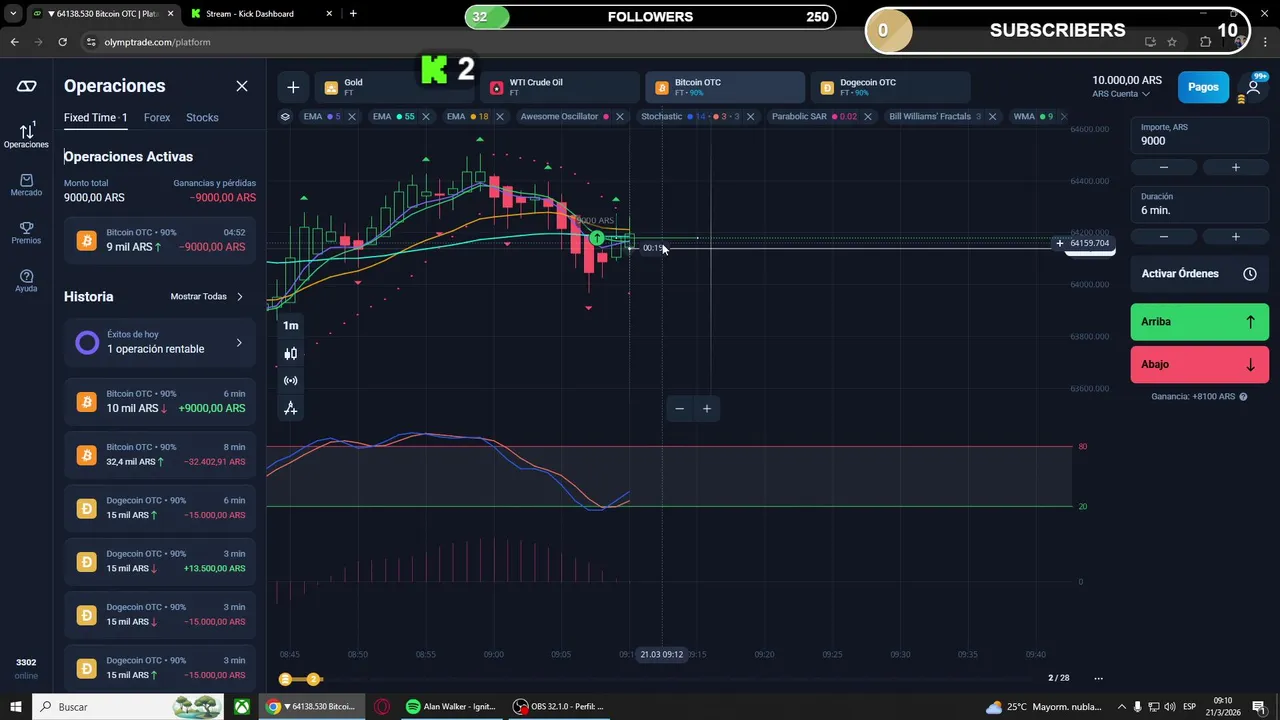Viewport: 1280px width, 720px height.
Task: Decrease the Duración value
Action: tap(1163, 237)
